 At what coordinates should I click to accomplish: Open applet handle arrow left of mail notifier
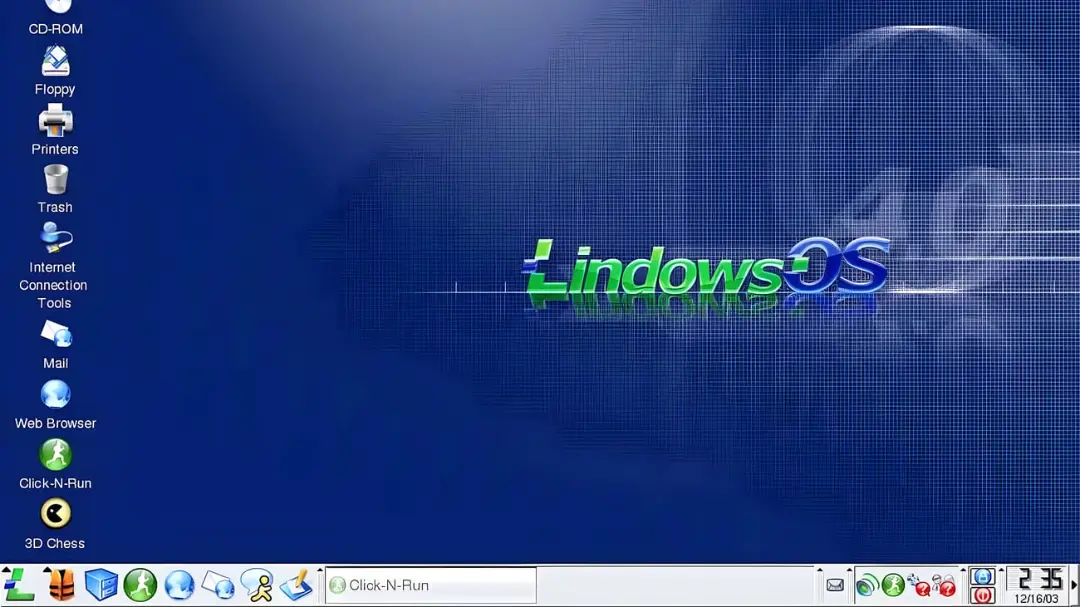pyautogui.click(x=820, y=570)
